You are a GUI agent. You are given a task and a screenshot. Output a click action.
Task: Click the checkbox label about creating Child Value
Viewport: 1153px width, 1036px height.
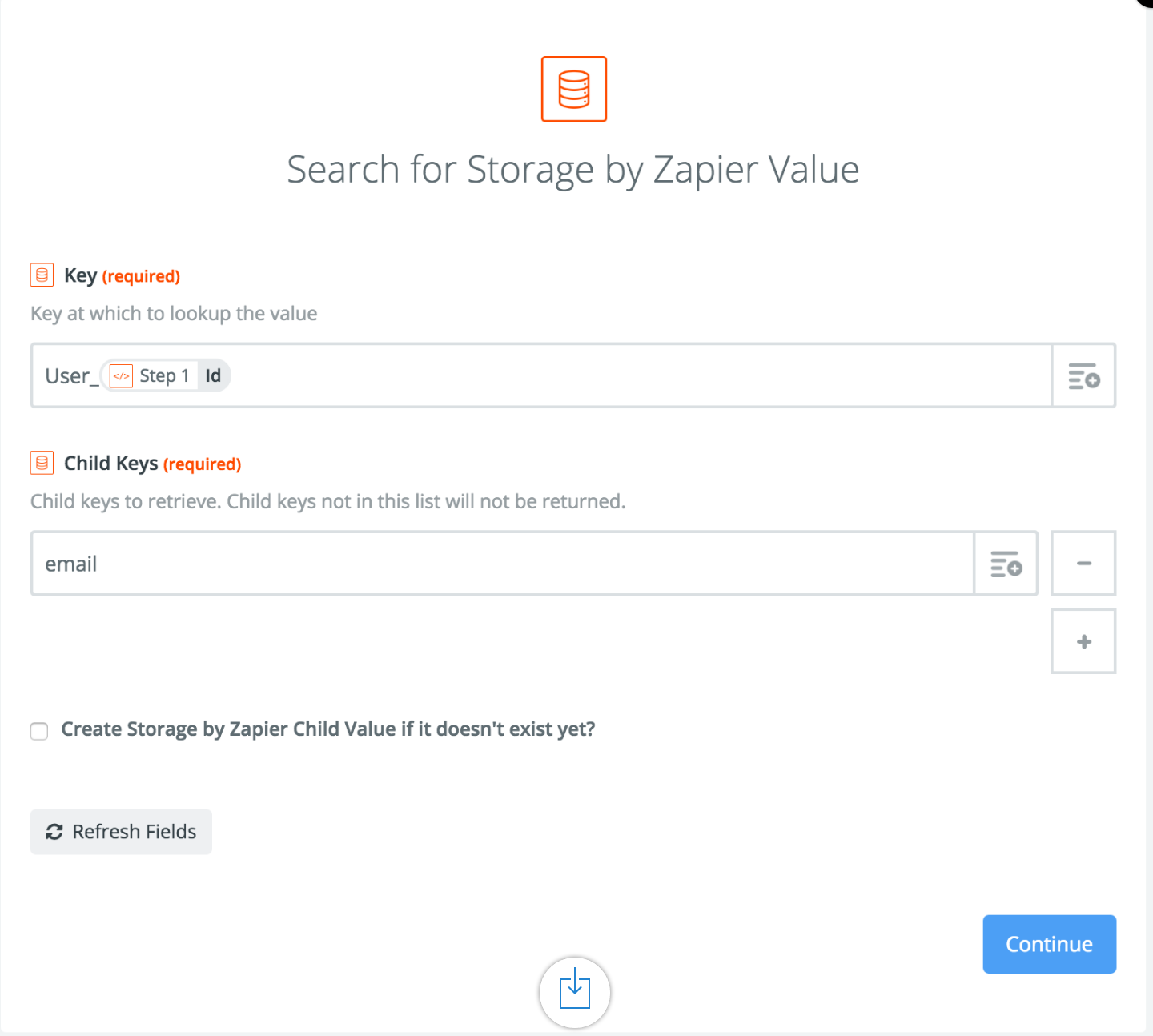328,729
